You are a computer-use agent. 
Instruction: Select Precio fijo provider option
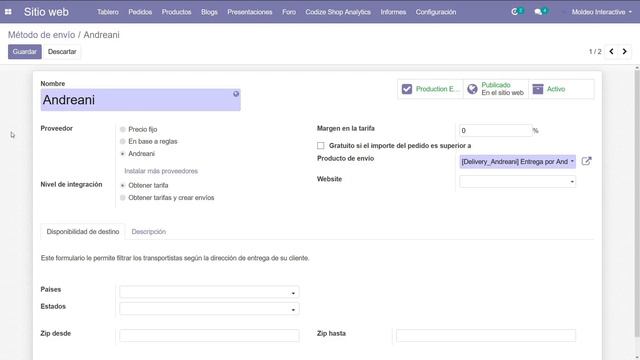coord(122,129)
